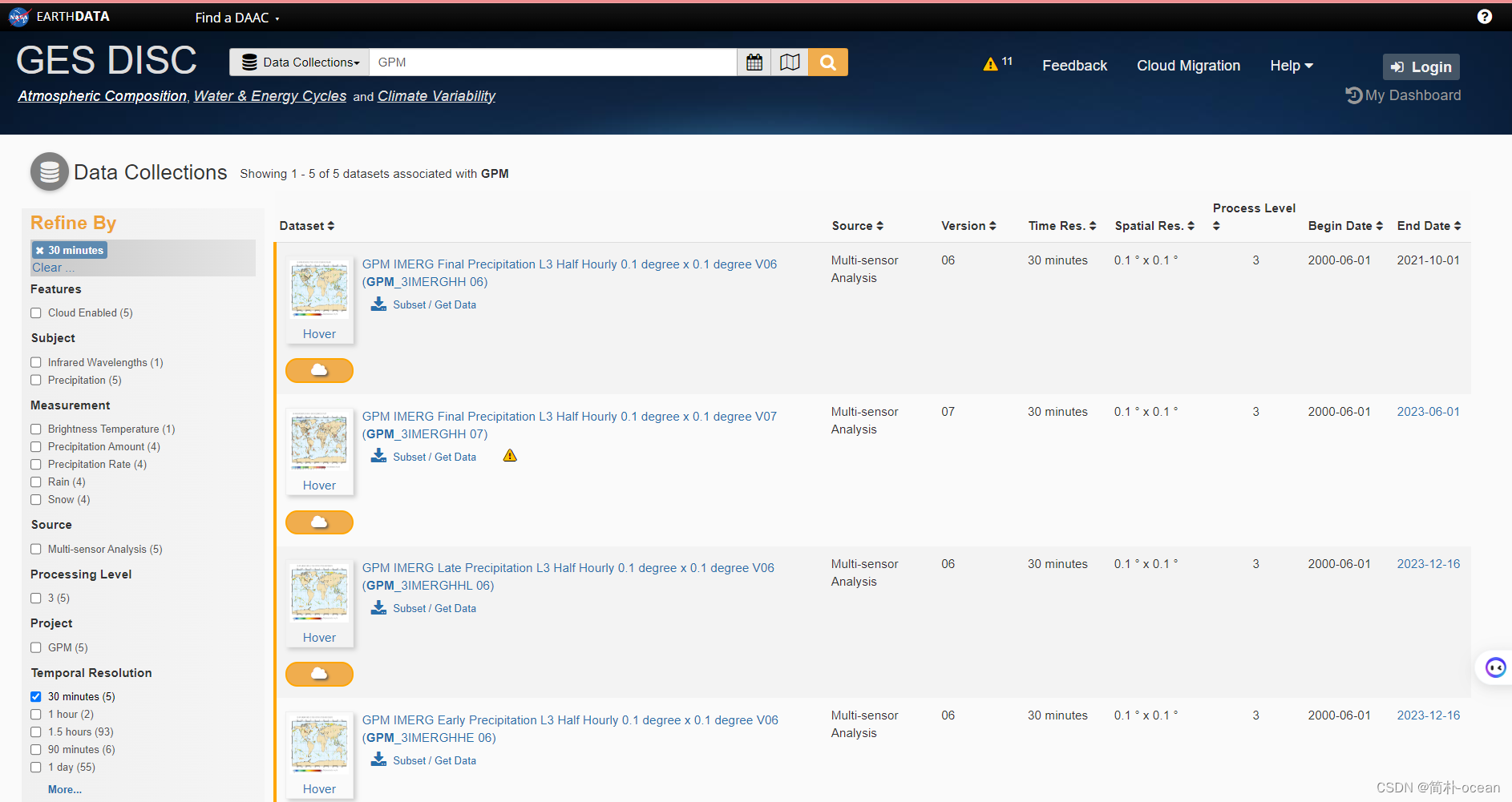Check the GPM project filter
The image size is (1512, 802).
point(36,647)
